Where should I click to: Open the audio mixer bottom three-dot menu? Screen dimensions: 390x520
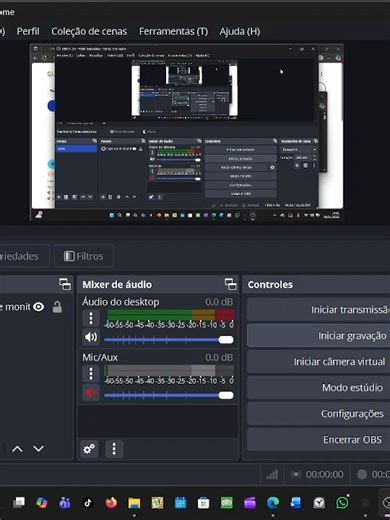tap(114, 449)
